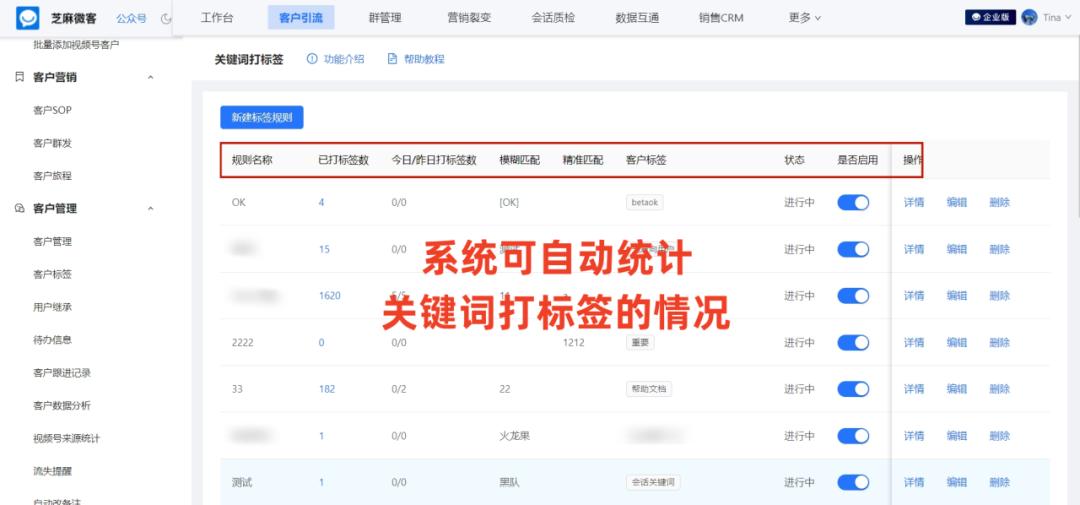Click 编辑 for the OK rule

click(x=957, y=203)
